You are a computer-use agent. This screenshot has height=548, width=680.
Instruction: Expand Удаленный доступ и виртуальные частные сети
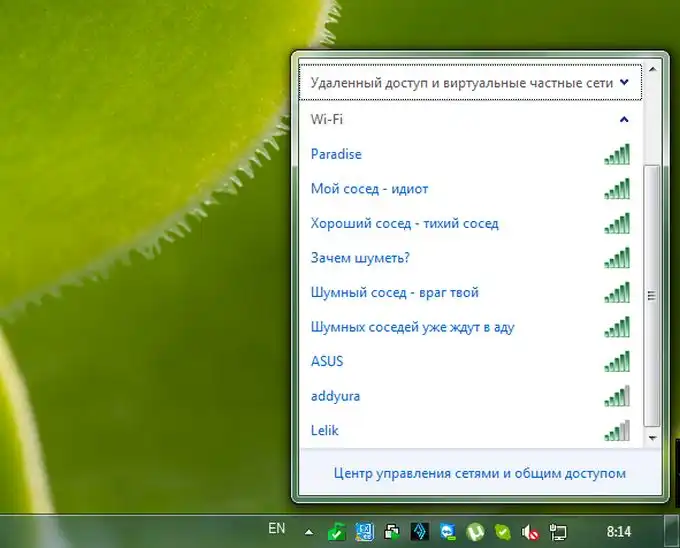(x=624, y=83)
